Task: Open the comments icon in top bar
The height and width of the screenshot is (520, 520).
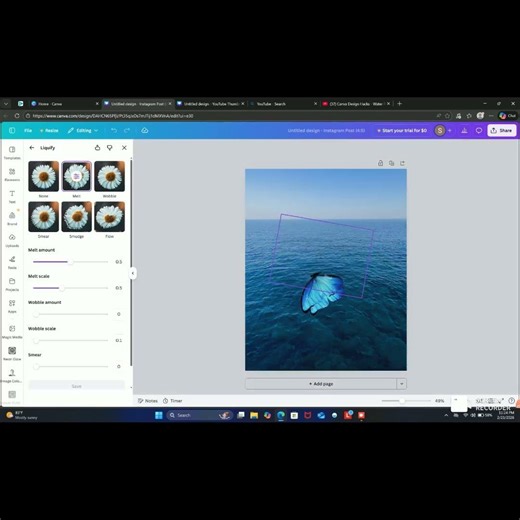Action: [x=479, y=130]
